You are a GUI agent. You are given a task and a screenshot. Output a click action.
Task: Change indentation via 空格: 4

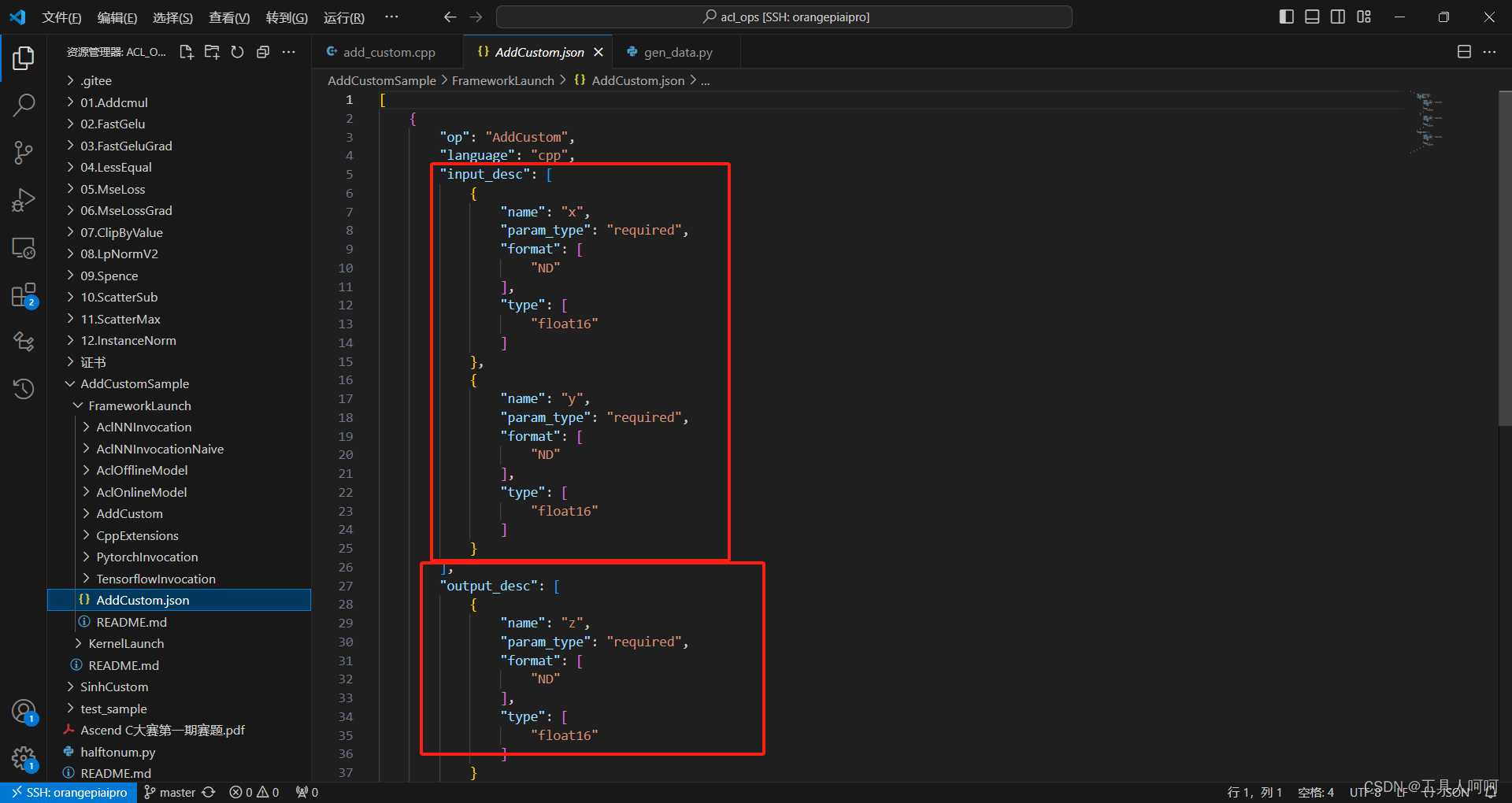coord(1316,792)
